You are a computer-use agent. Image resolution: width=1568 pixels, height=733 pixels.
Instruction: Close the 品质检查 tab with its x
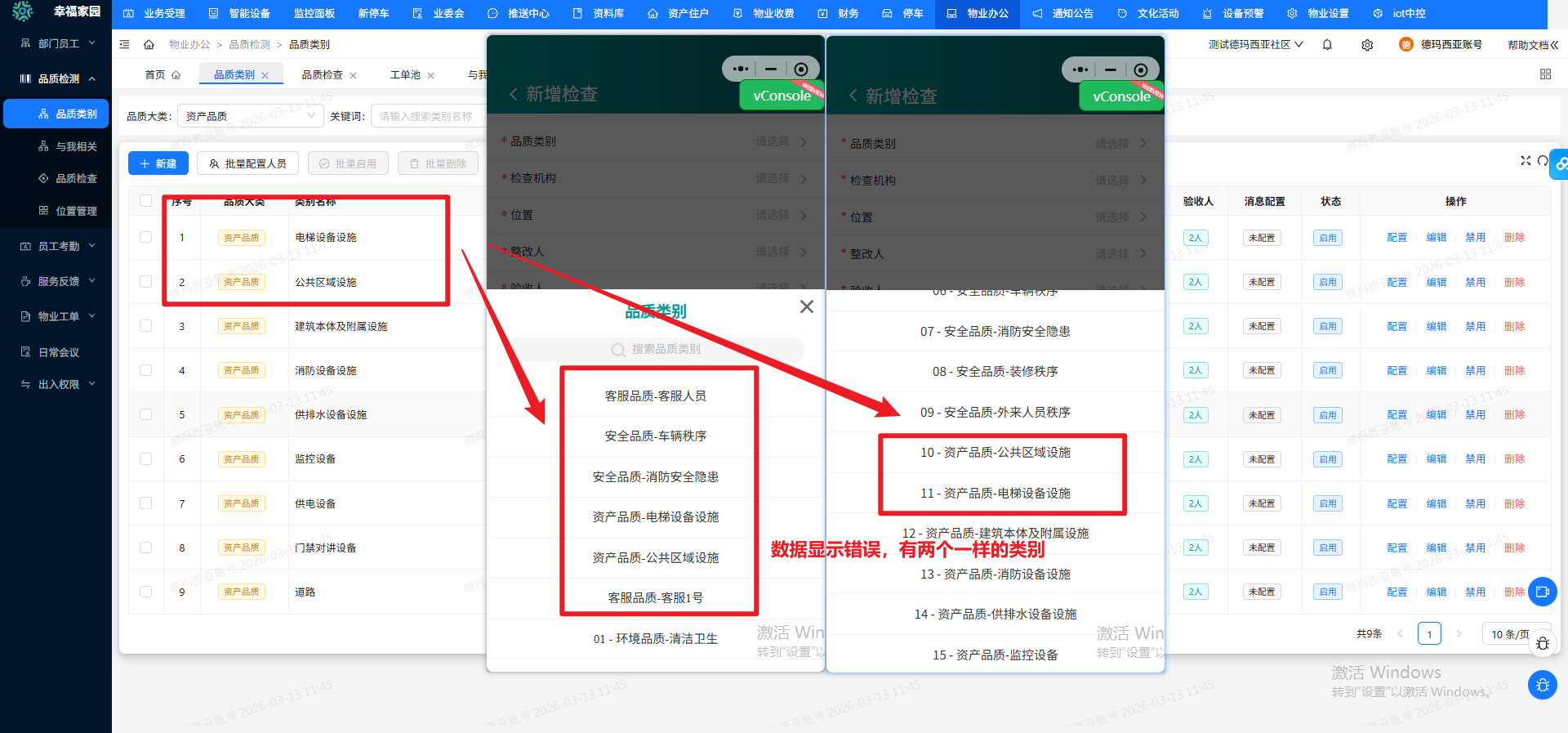353,75
